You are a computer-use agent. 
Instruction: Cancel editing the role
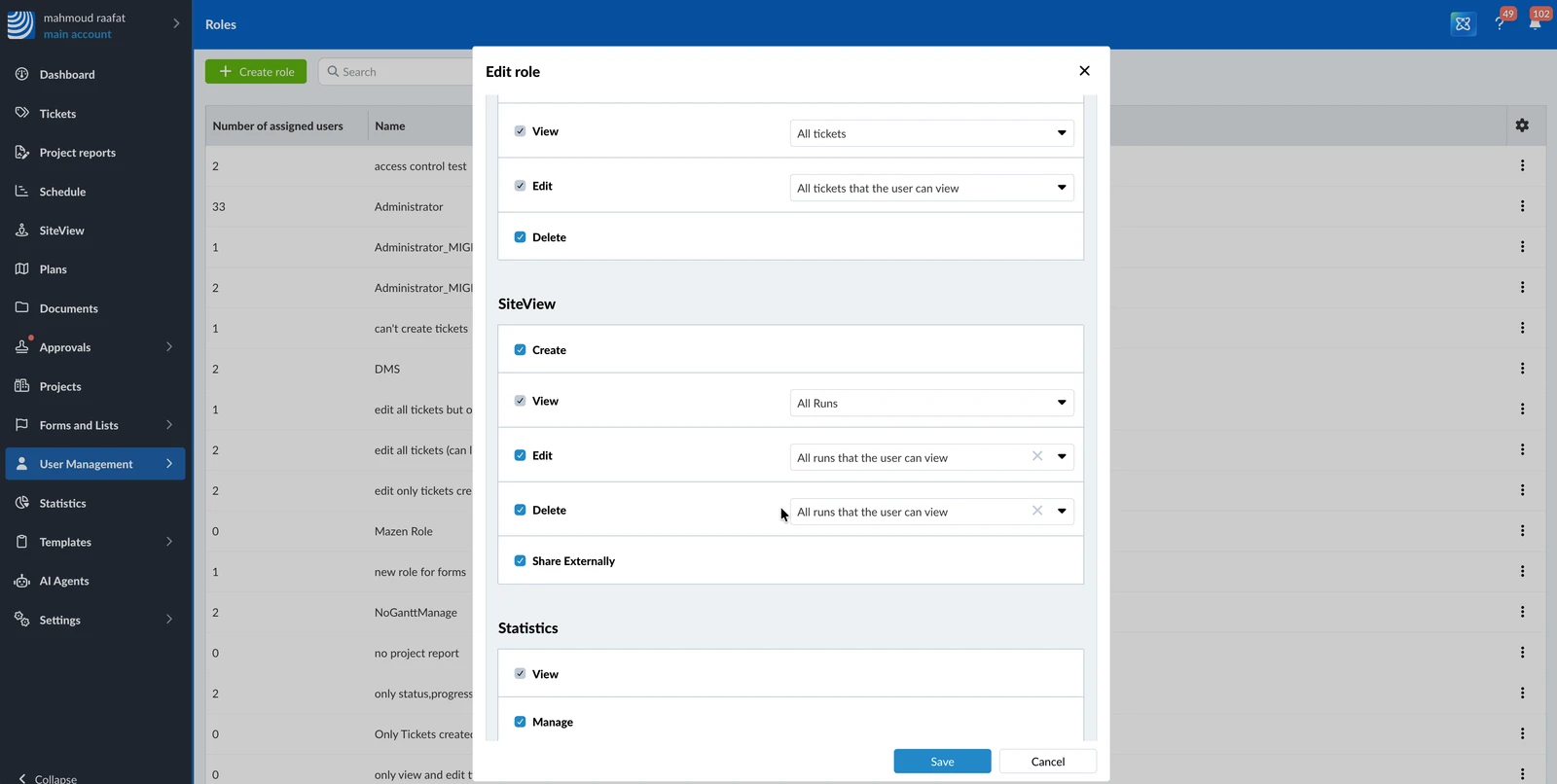click(x=1048, y=762)
